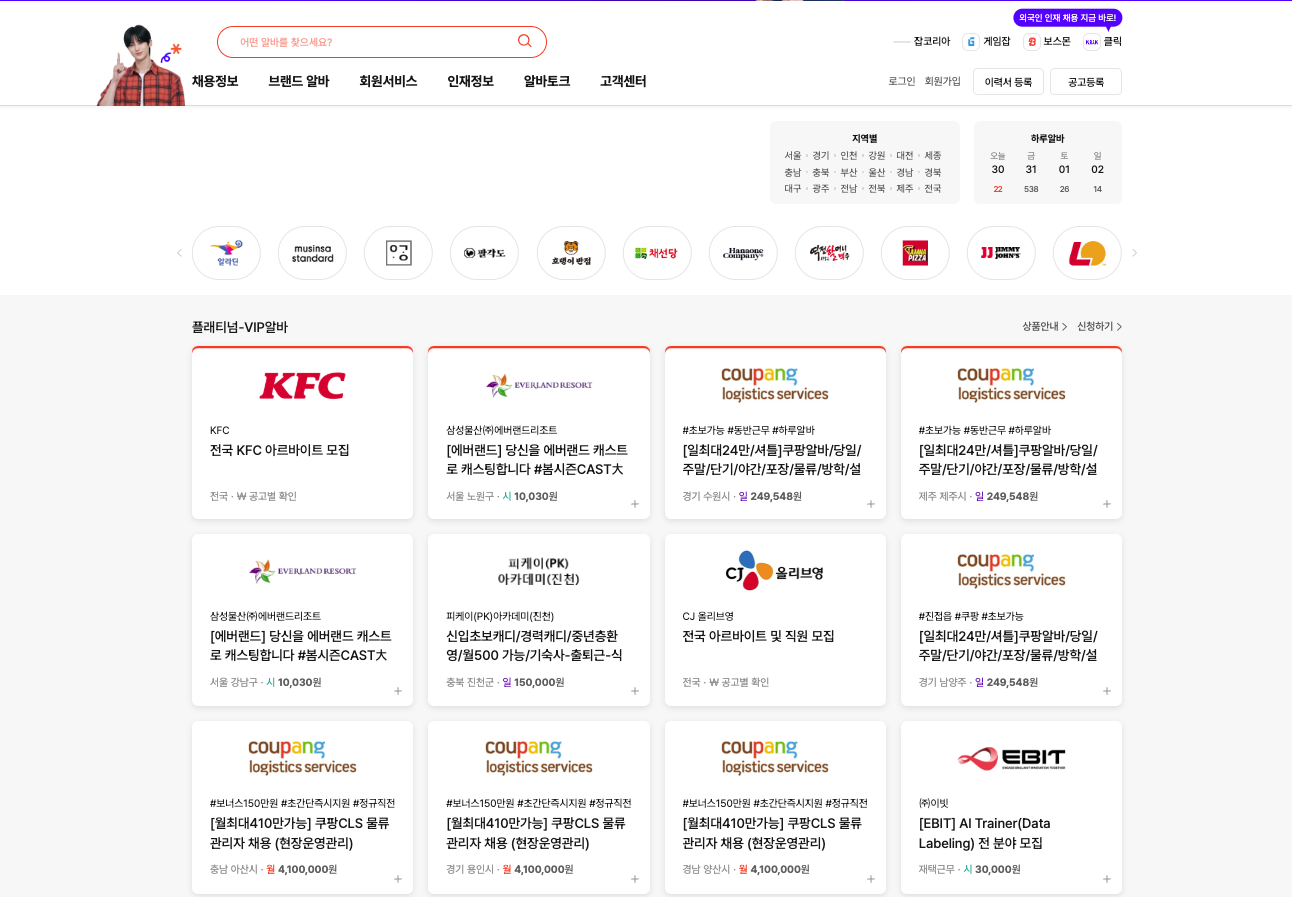Select the 알라딘 brand logo circle
Screen dimensions: 1292x897
point(226,253)
